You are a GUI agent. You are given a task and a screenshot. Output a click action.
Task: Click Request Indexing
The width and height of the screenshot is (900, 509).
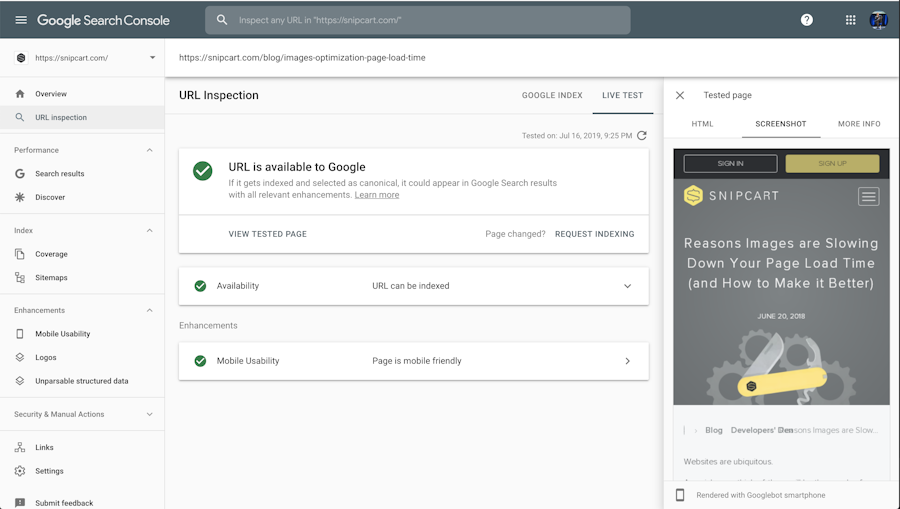point(594,234)
